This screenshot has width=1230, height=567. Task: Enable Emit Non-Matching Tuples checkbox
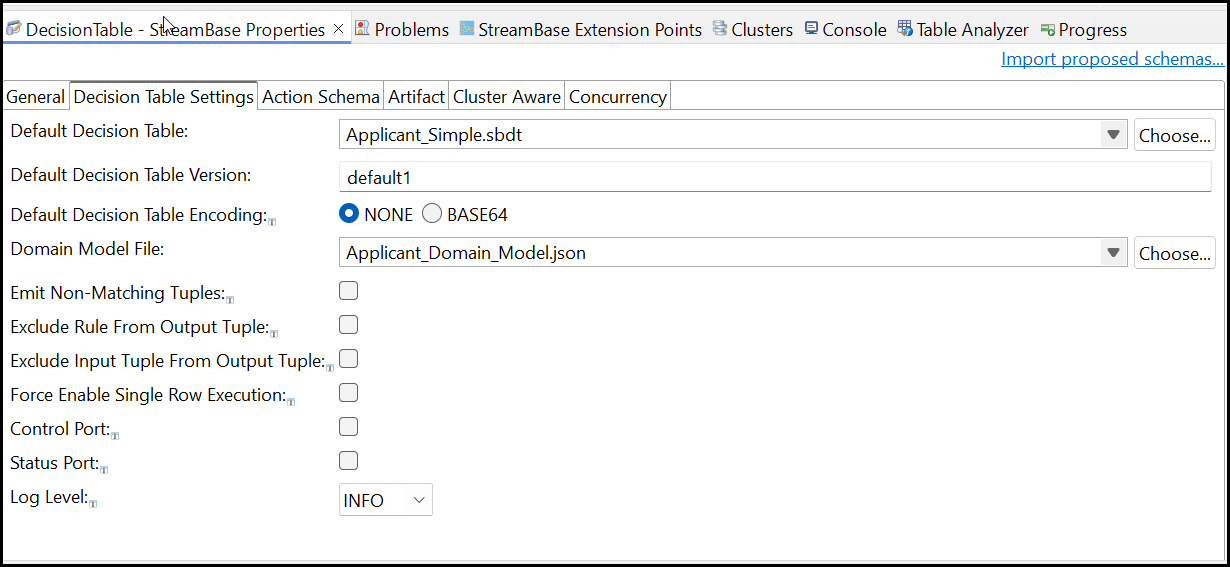tap(348, 291)
